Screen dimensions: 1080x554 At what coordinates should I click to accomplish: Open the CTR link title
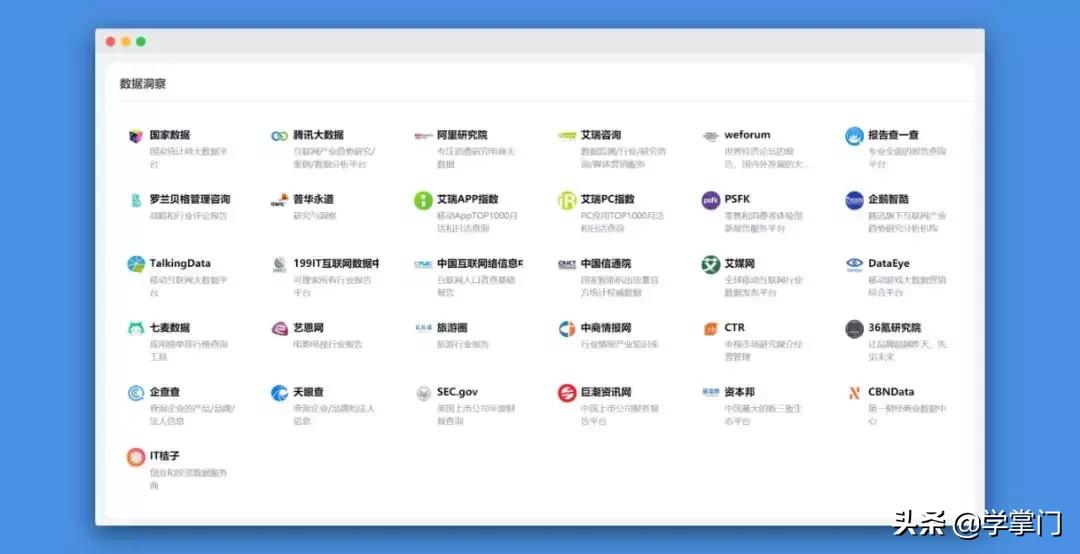(x=734, y=327)
